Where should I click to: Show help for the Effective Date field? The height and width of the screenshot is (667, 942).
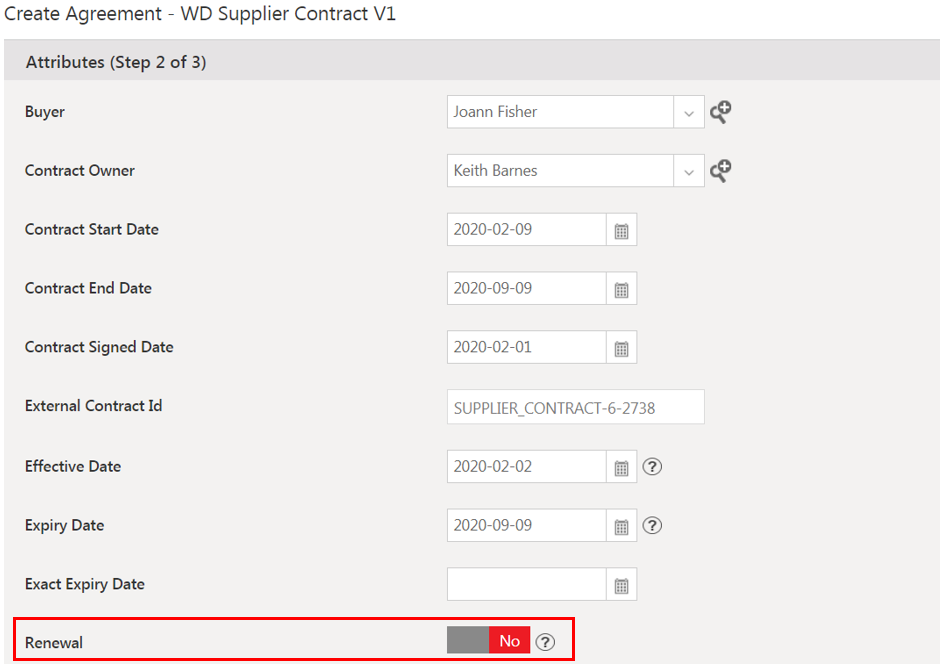(x=653, y=467)
